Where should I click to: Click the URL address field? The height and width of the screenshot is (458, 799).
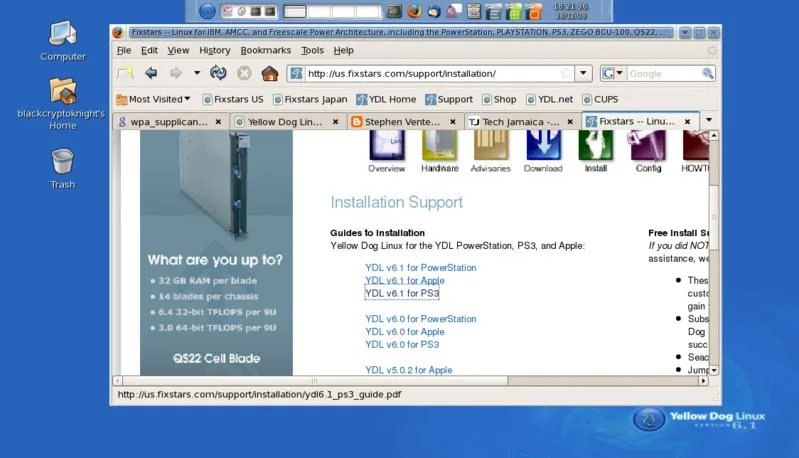432,73
